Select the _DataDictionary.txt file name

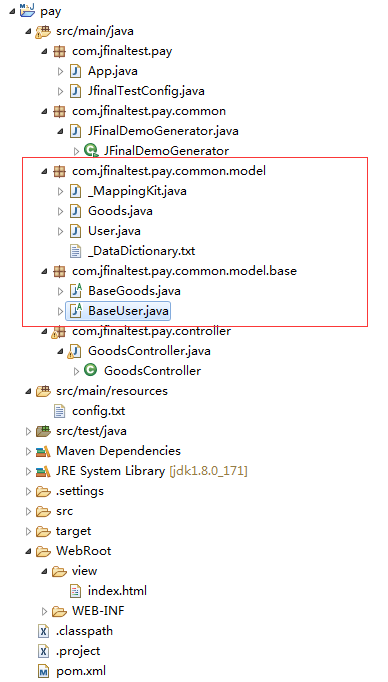point(141,251)
